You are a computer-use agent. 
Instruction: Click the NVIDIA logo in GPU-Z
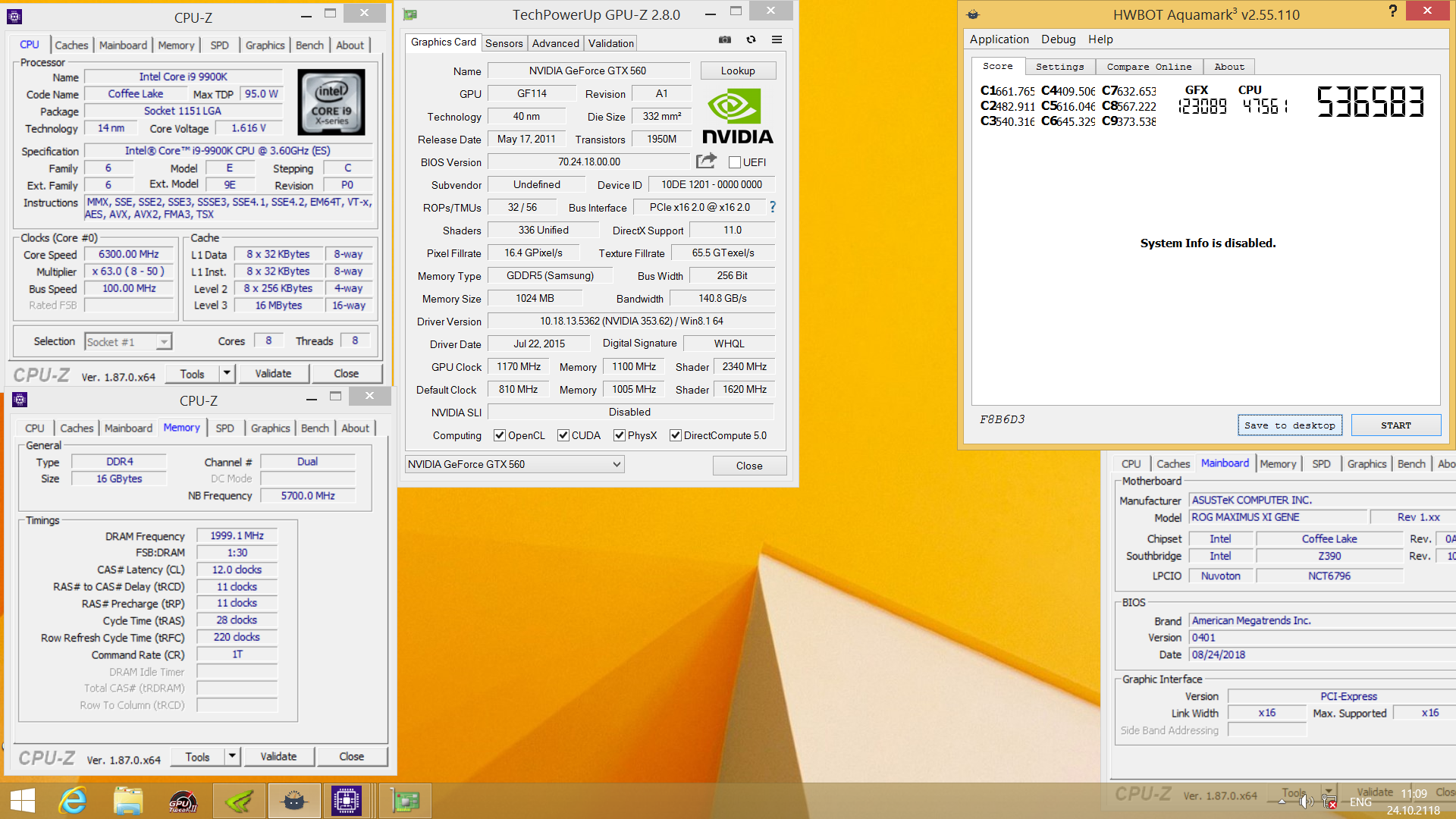click(737, 116)
